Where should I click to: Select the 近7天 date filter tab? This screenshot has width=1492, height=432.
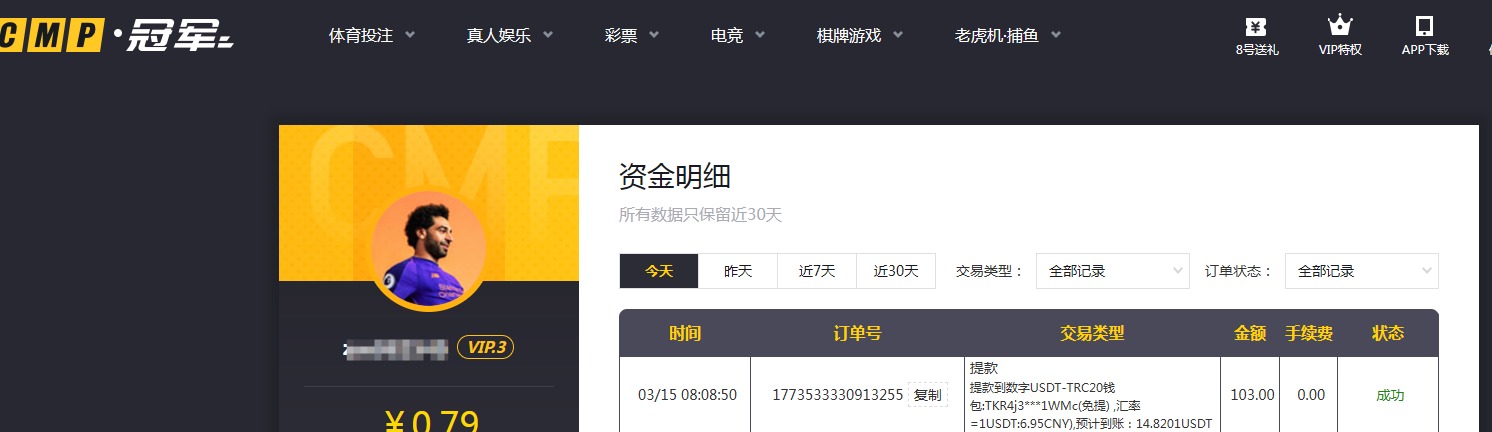point(817,271)
